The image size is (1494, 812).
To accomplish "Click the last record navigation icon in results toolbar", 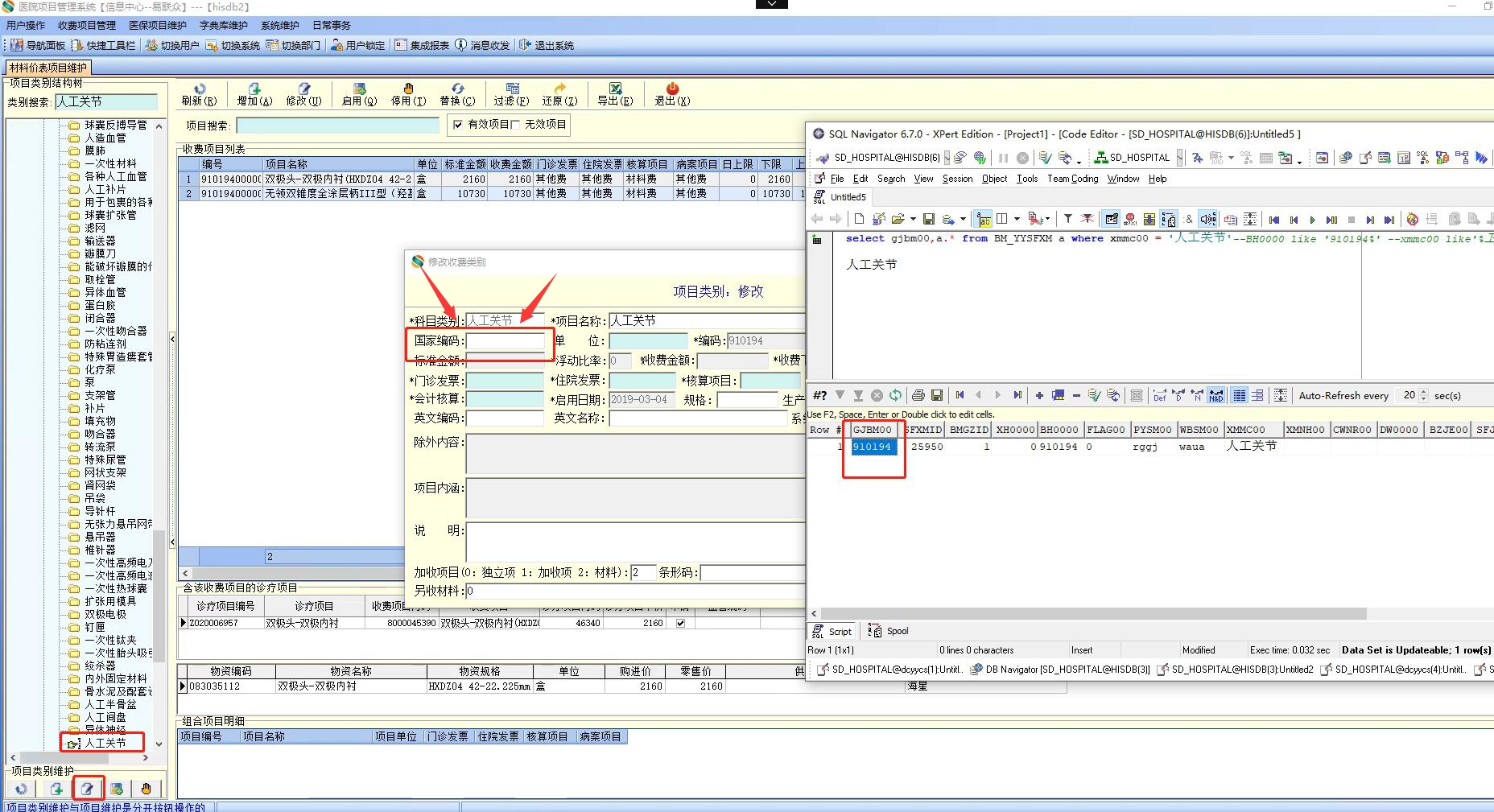I will 1017,395.
